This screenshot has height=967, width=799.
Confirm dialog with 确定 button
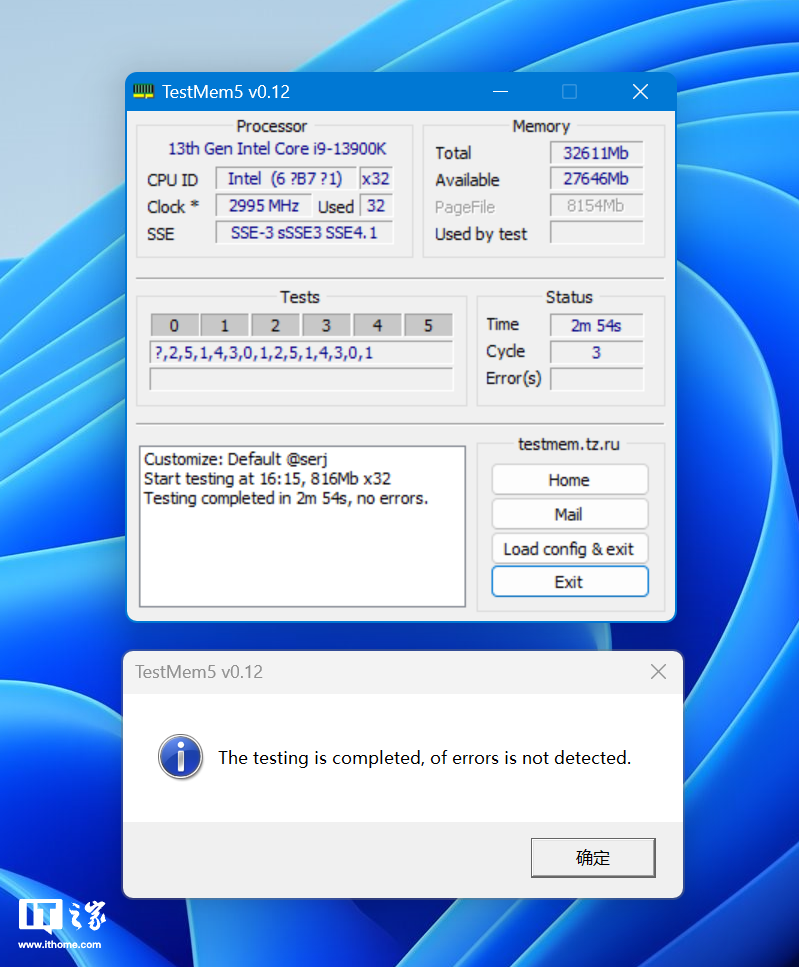tap(592, 858)
